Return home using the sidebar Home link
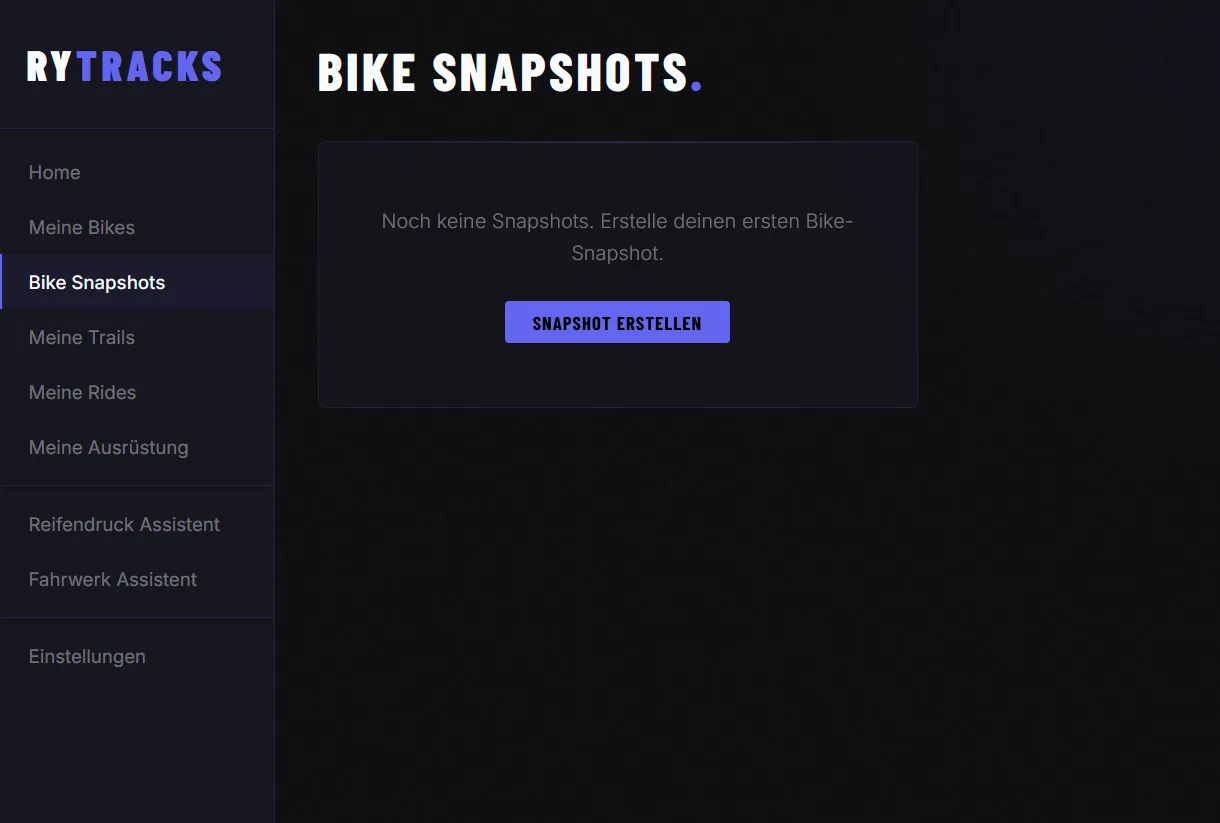1220x823 pixels. [54, 172]
